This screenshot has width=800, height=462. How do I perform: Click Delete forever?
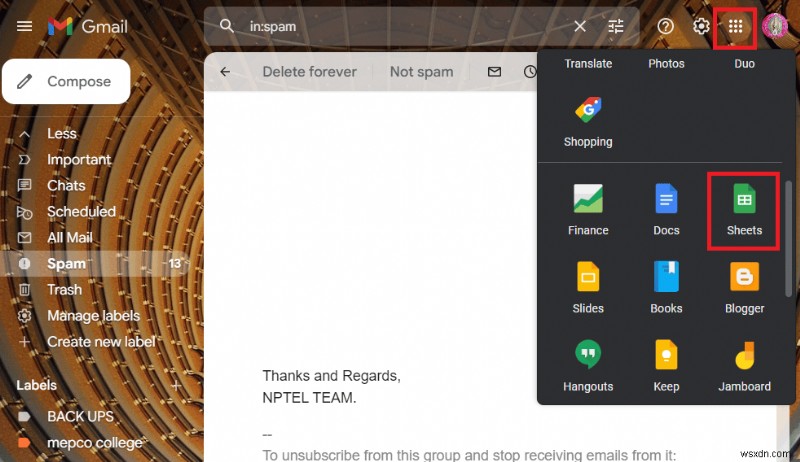pos(309,72)
